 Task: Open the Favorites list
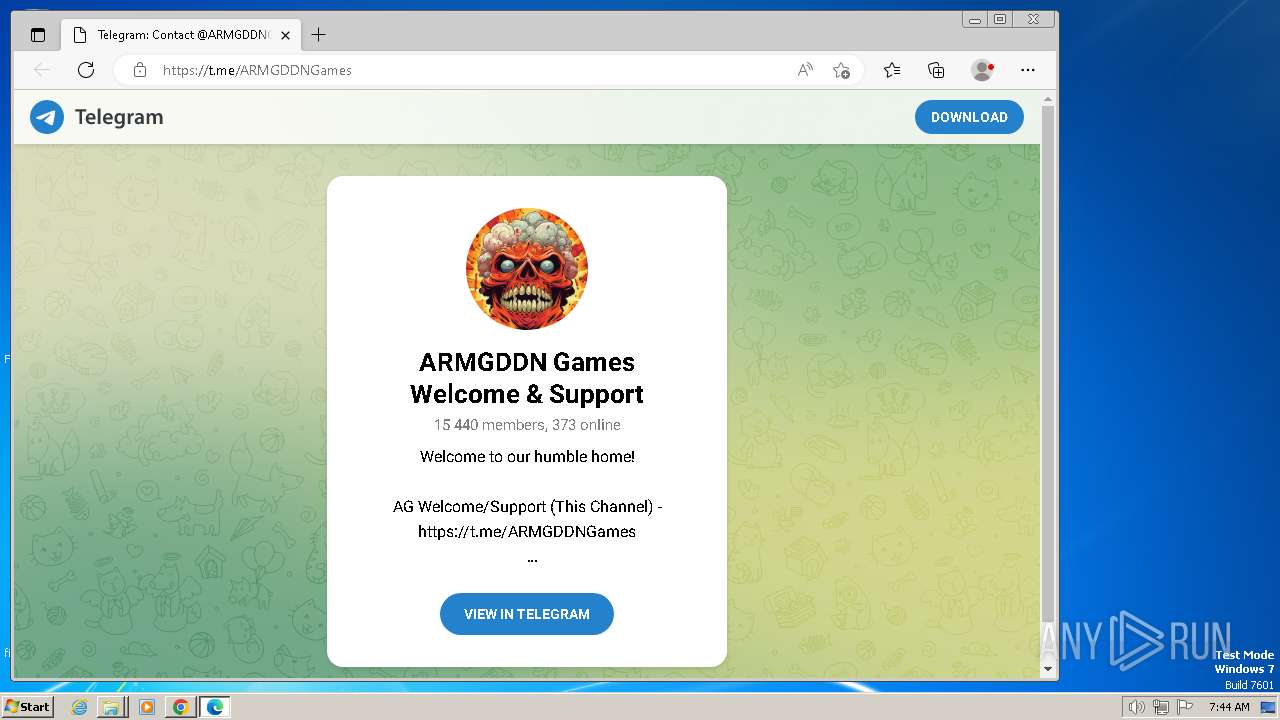click(x=892, y=70)
